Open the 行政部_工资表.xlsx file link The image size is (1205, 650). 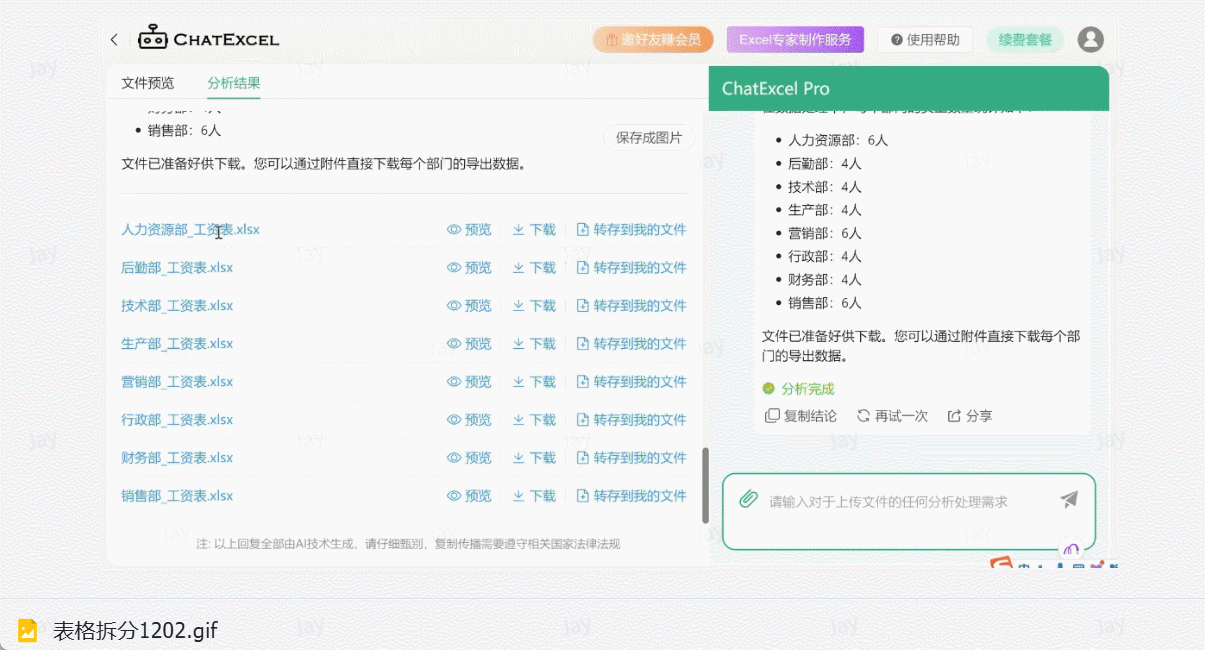point(177,420)
